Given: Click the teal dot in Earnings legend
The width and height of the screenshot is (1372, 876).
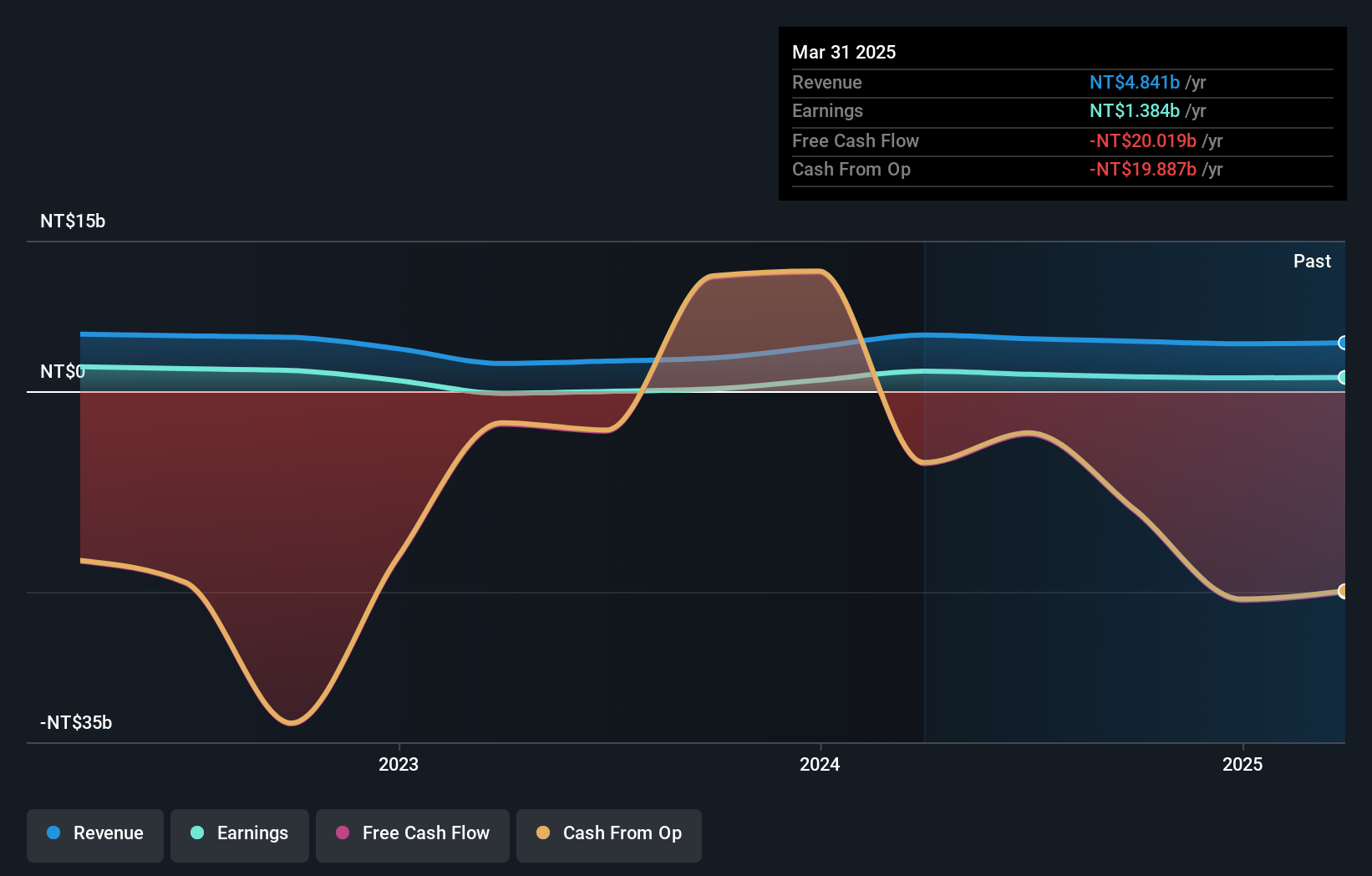Looking at the screenshot, I should pos(197,833).
